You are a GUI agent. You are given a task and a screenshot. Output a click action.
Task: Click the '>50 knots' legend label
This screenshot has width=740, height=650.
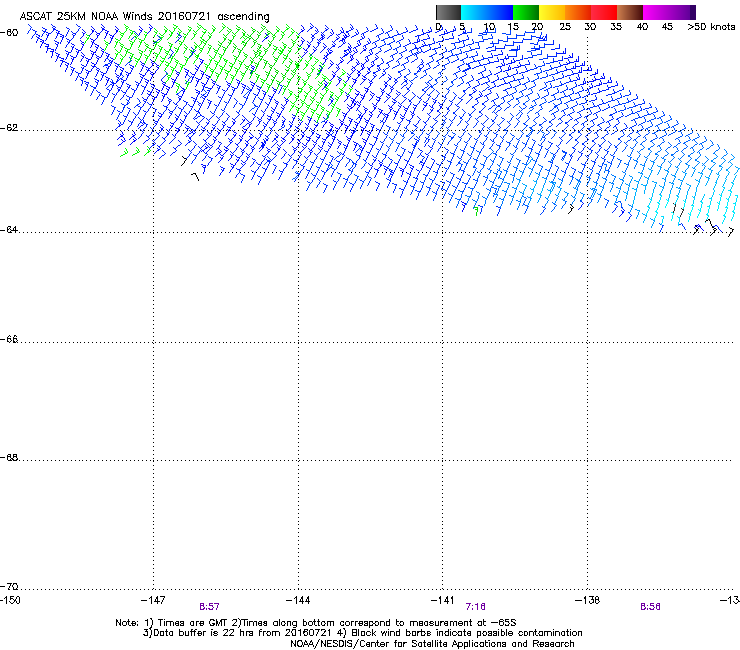coord(711,27)
